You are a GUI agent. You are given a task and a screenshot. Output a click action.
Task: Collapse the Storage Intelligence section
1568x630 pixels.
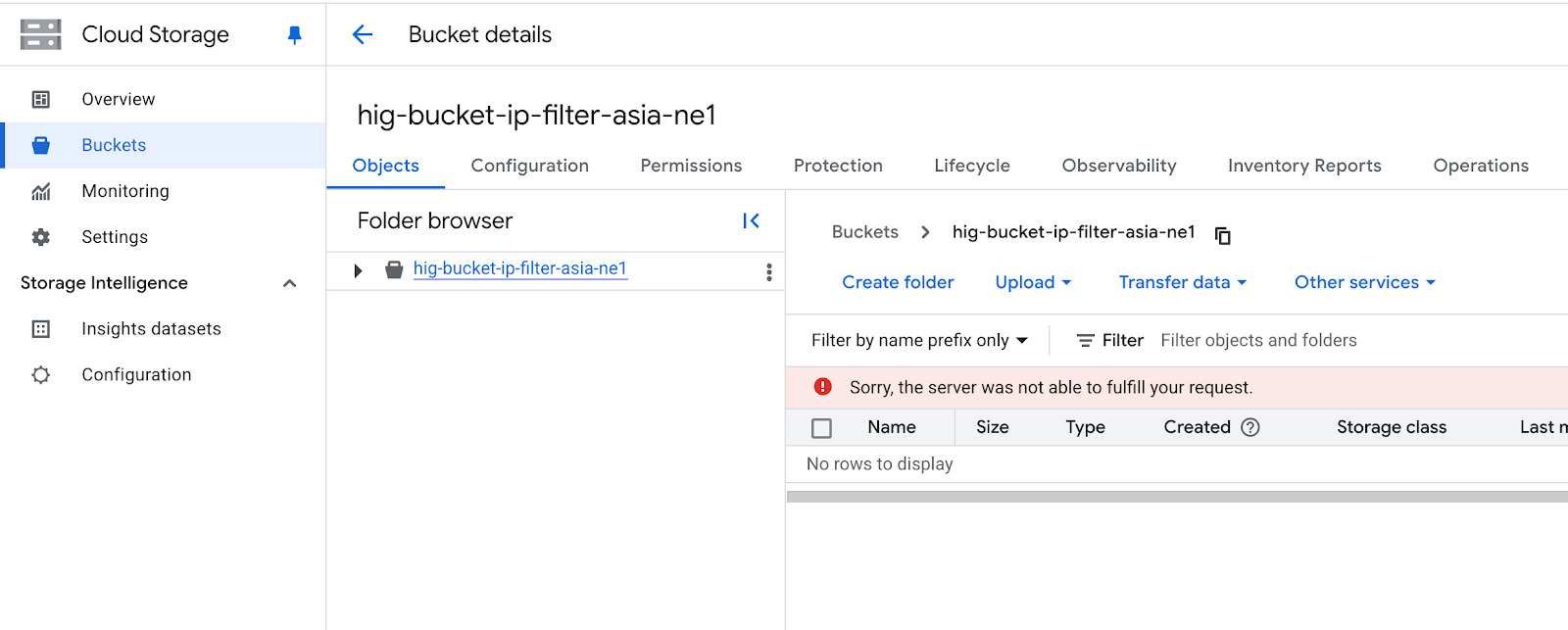click(x=289, y=283)
